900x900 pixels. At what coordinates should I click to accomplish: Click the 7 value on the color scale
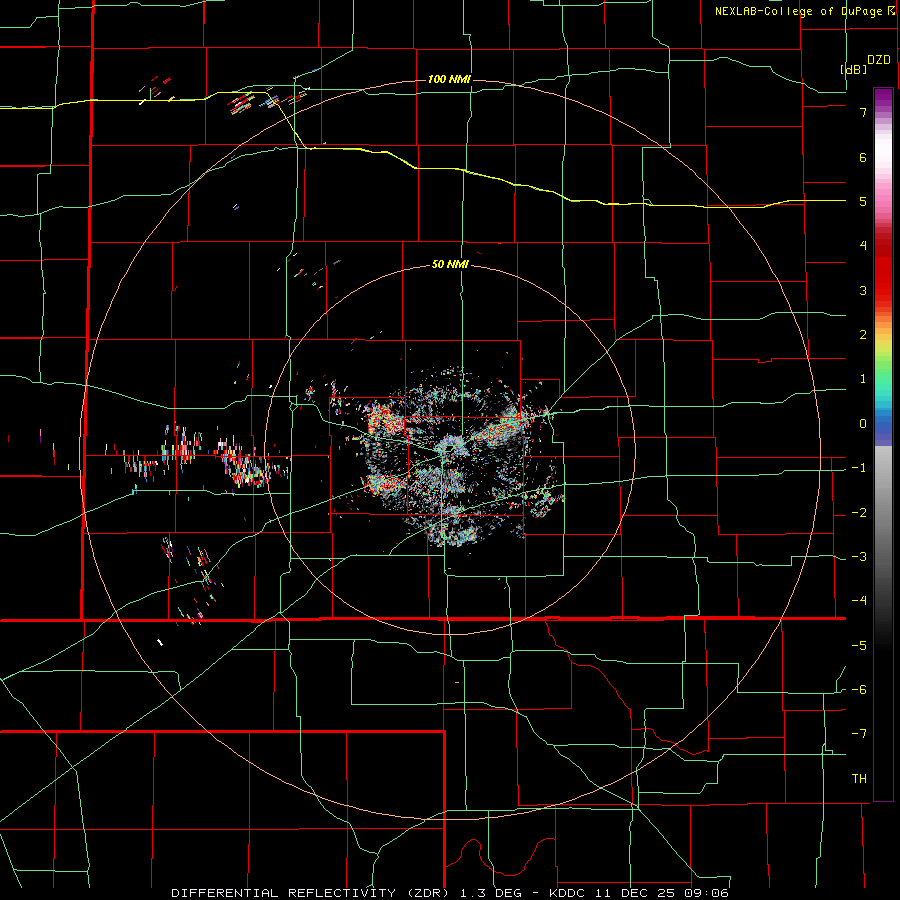(863, 112)
